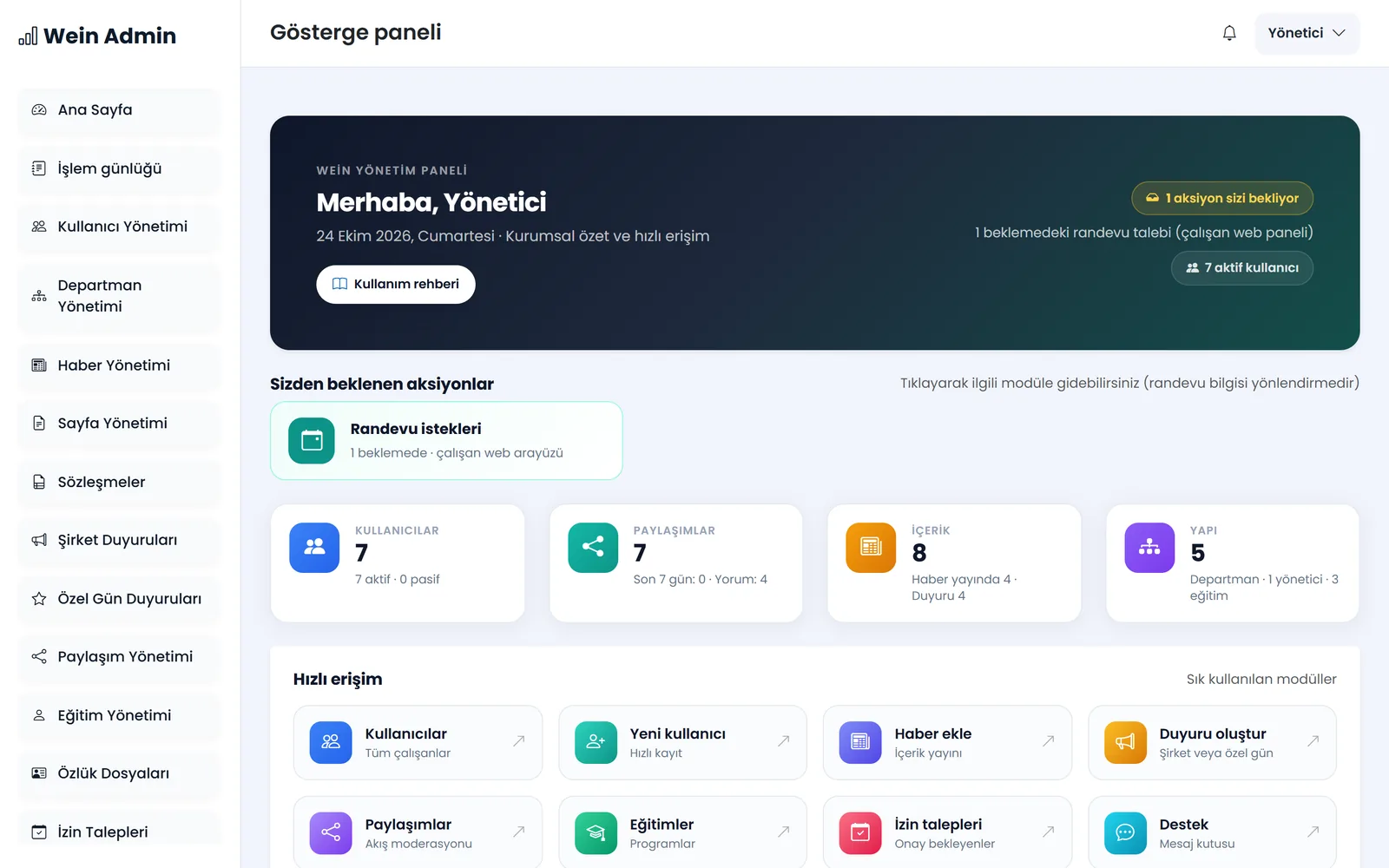Open the notifications bell icon
Viewport: 1389px width, 868px height.
pos(1229,33)
